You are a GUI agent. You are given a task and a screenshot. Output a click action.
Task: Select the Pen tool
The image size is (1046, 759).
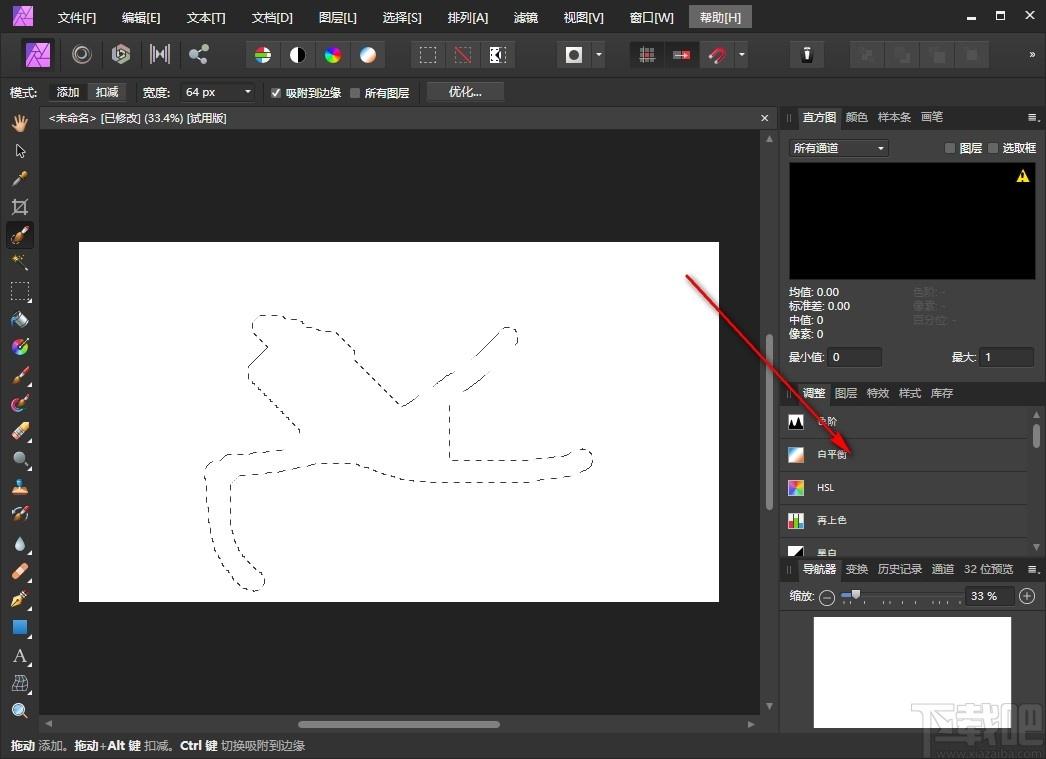[20, 599]
